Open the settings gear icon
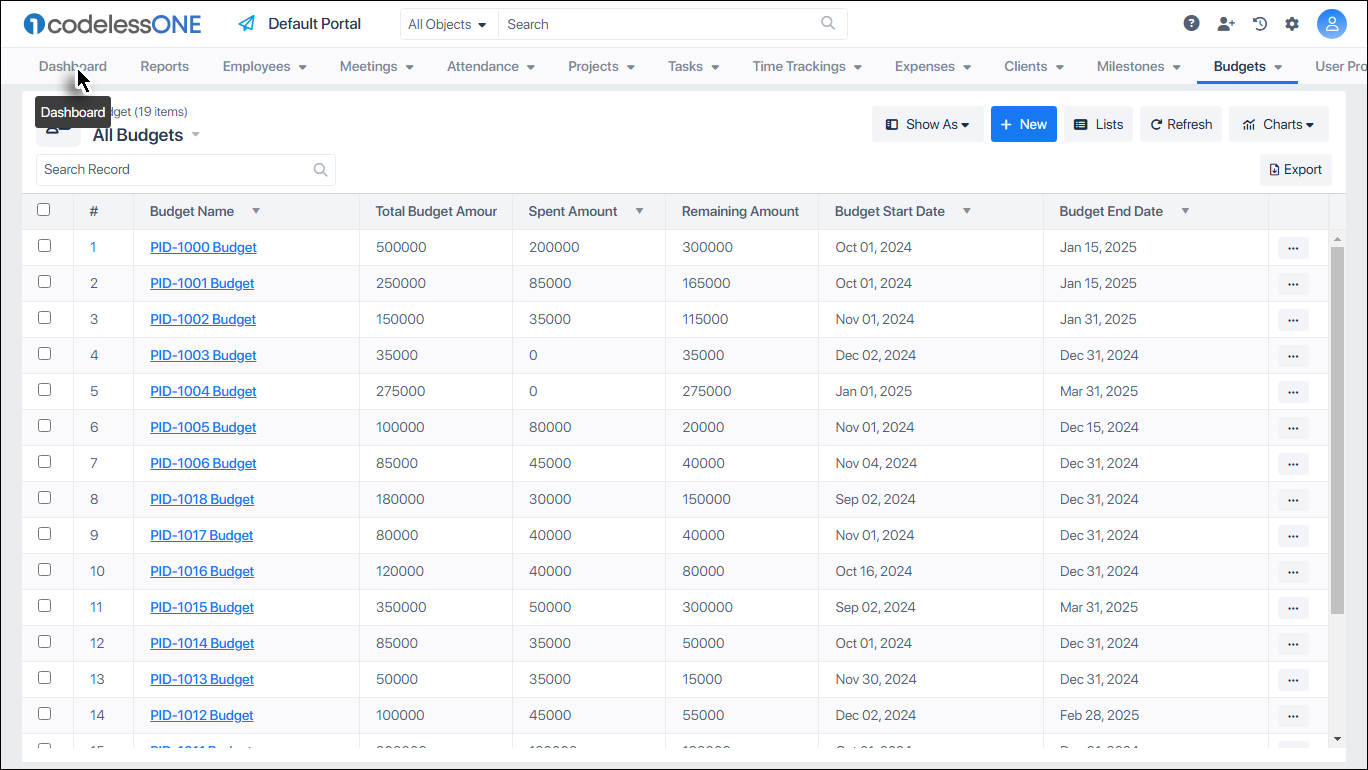Image resolution: width=1368 pixels, height=770 pixels. pyautogui.click(x=1292, y=22)
